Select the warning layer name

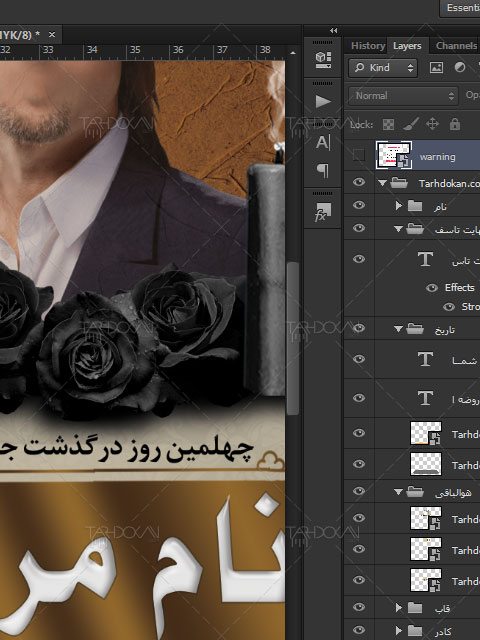(x=438, y=157)
